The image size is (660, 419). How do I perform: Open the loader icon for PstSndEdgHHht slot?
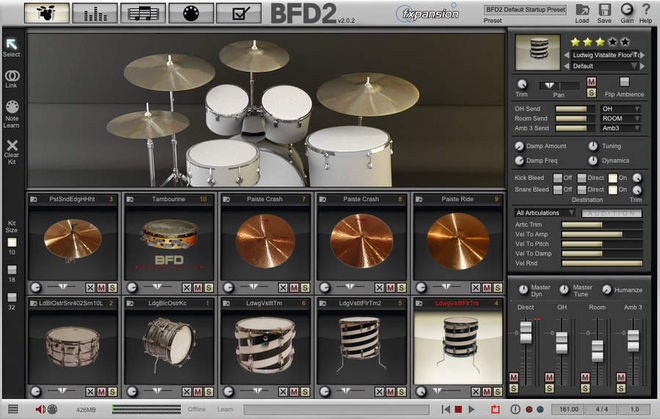click(34, 199)
